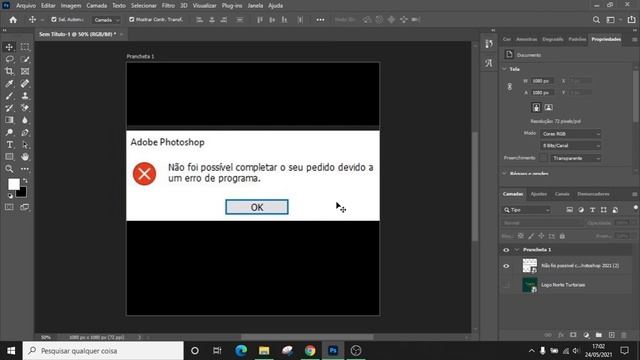The width and height of the screenshot is (640, 360).
Task: Toggle the layer filter on/off switch
Action: tap(636, 208)
